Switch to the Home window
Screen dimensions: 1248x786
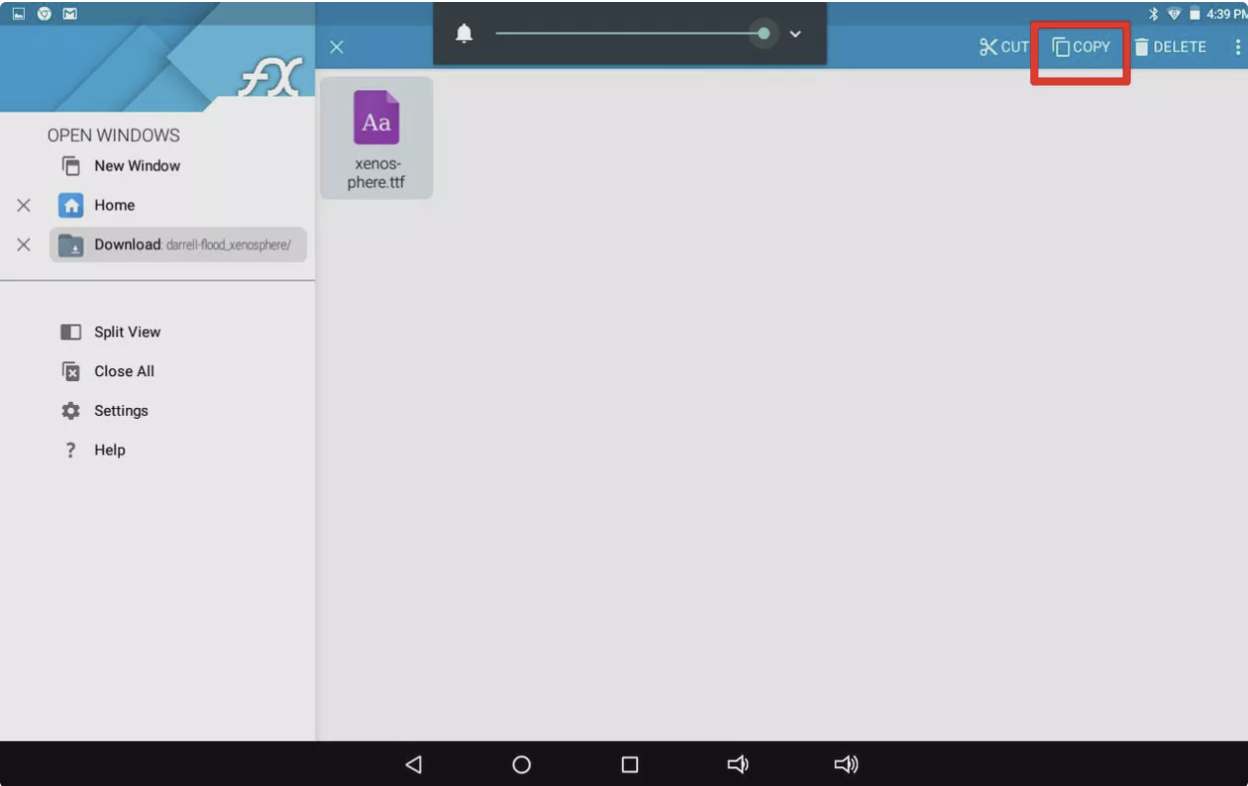coord(113,205)
